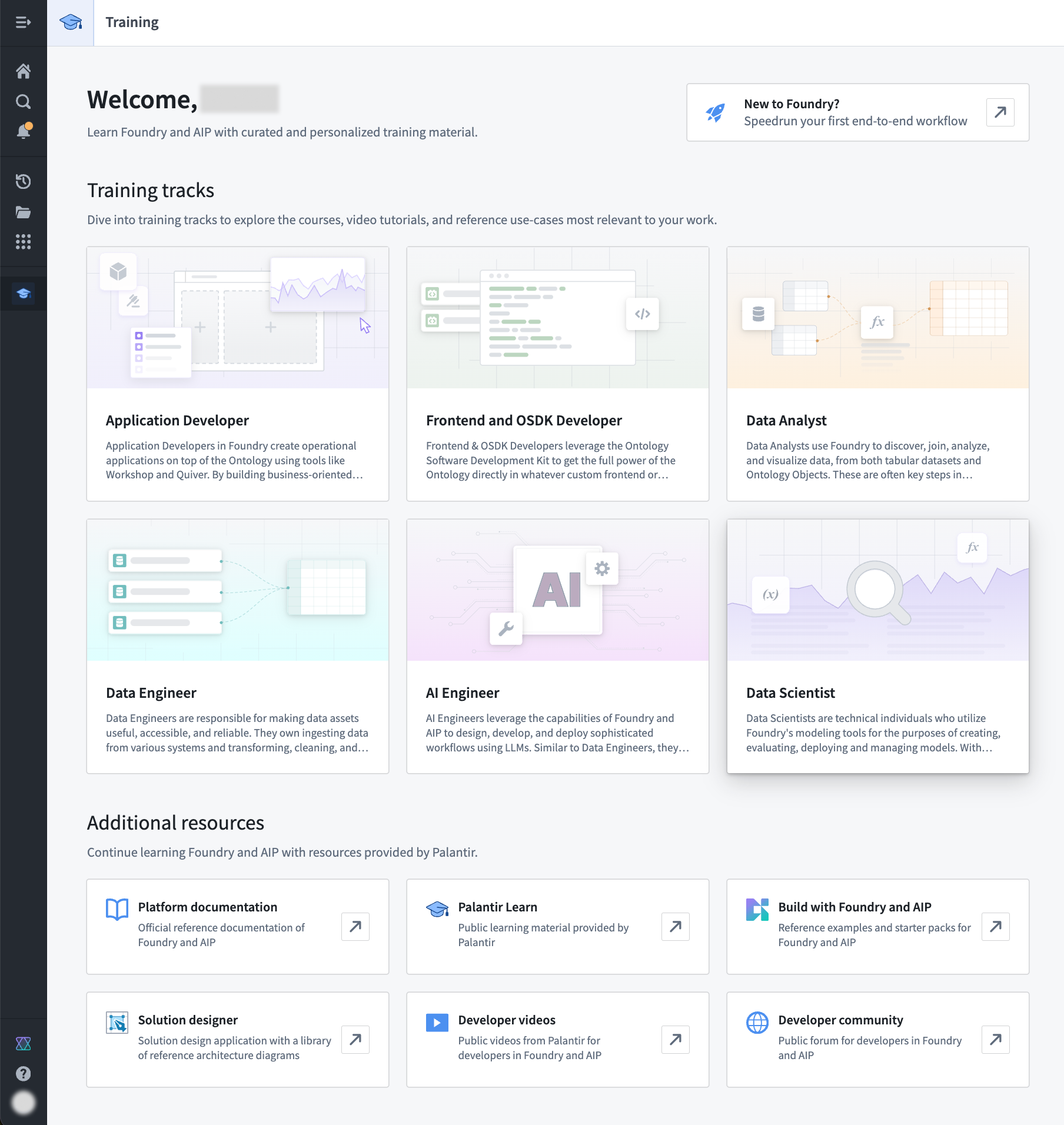Viewport: 1064px width, 1125px height.
Task: Open Developer community external link arrow
Action: point(996,1039)
